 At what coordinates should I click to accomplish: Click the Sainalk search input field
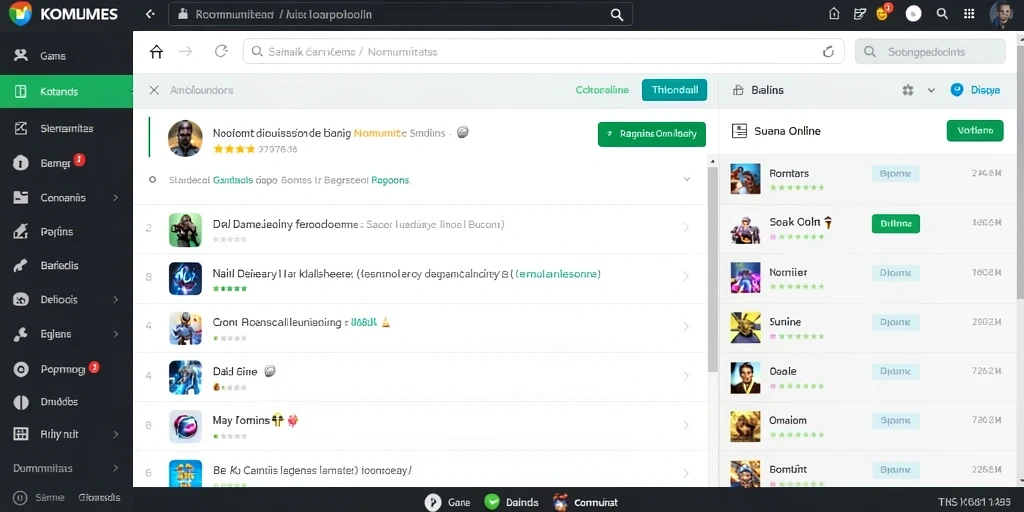point(543,52)
